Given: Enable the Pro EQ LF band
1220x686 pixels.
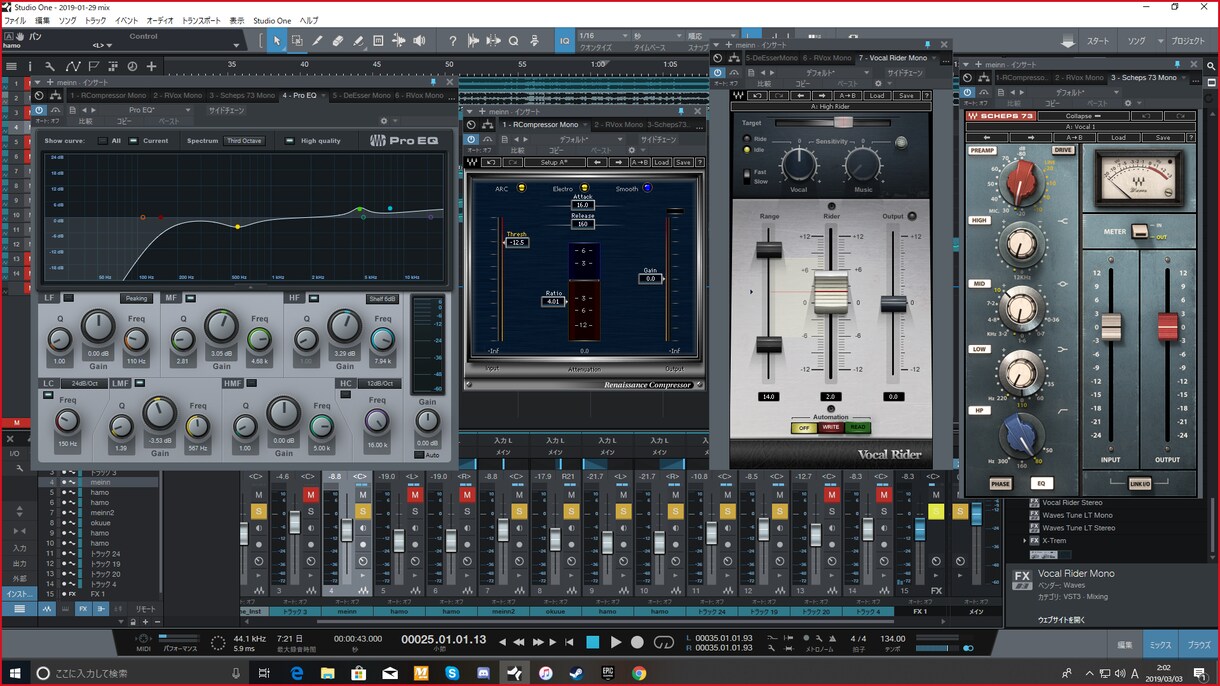Looking at the screenshot, I should point(68,298).
